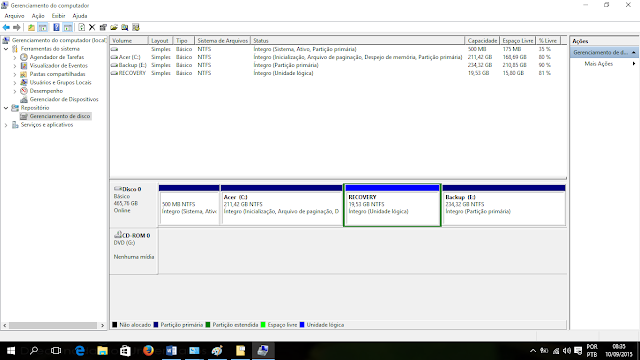640x360 pixels.
Task: Sort by Espaço Livre column header
Action: tap(518, 40)
